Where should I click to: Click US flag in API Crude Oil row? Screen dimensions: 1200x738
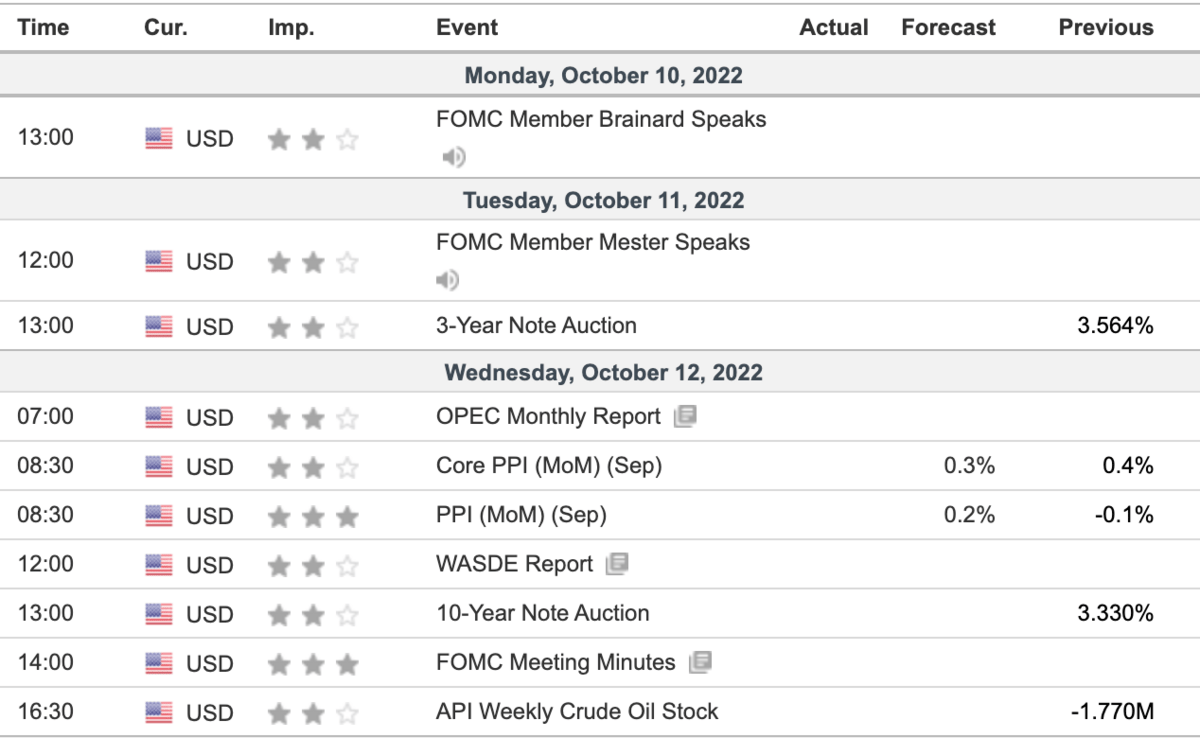[159, 713]
